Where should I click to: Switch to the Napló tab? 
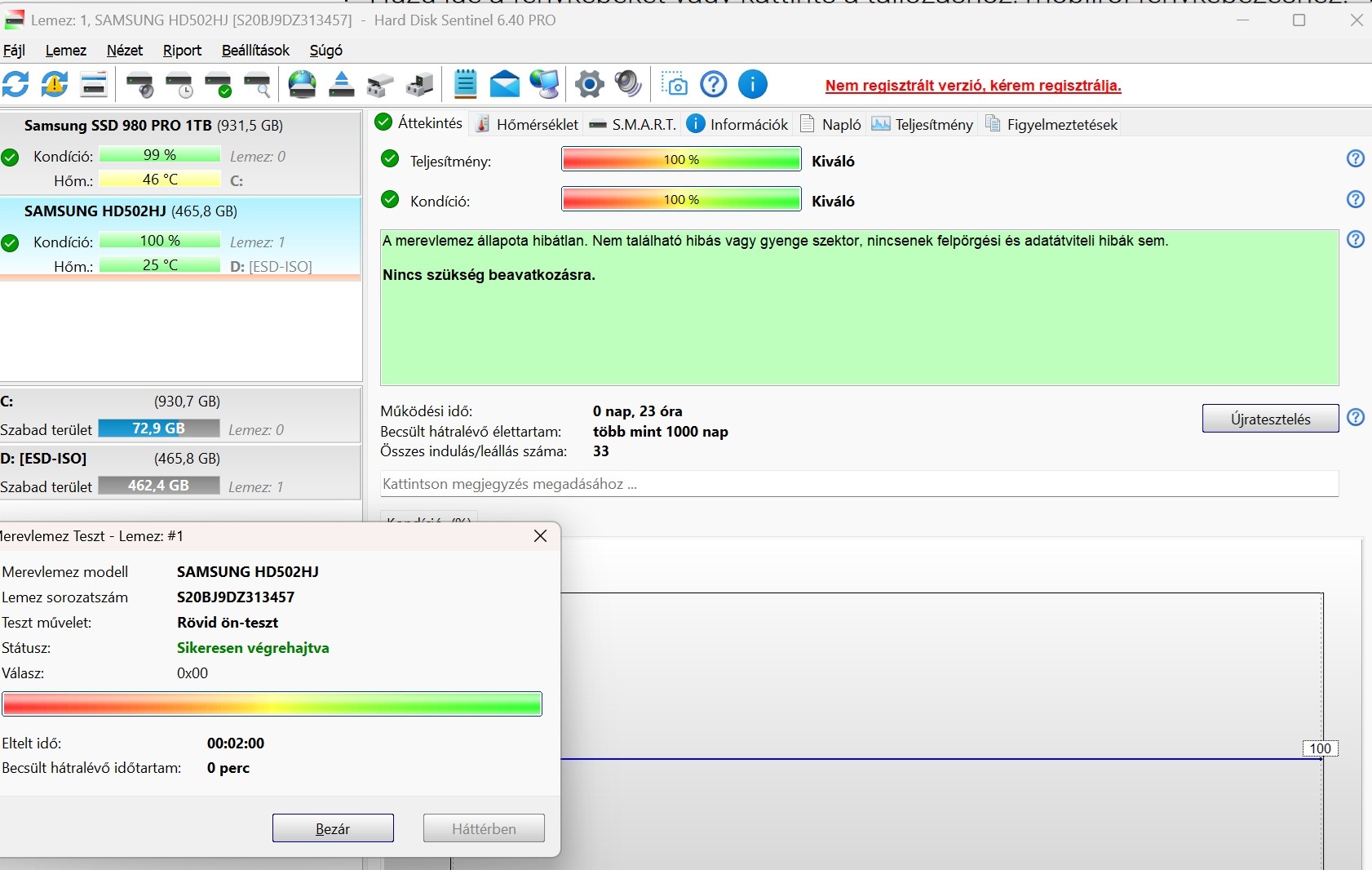(x=830, y=124)
